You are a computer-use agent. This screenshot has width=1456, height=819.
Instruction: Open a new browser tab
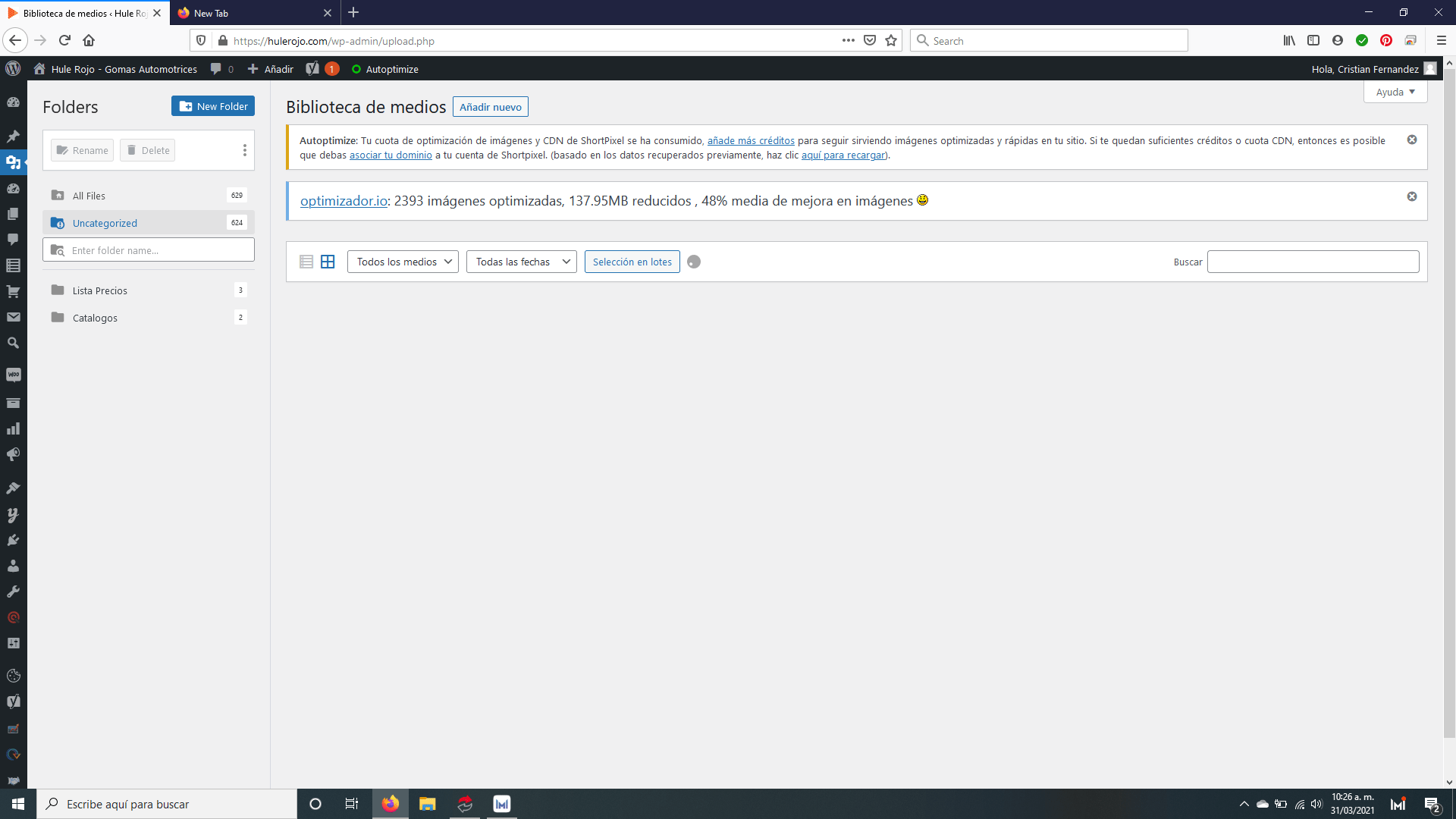[x=353, y=13]
